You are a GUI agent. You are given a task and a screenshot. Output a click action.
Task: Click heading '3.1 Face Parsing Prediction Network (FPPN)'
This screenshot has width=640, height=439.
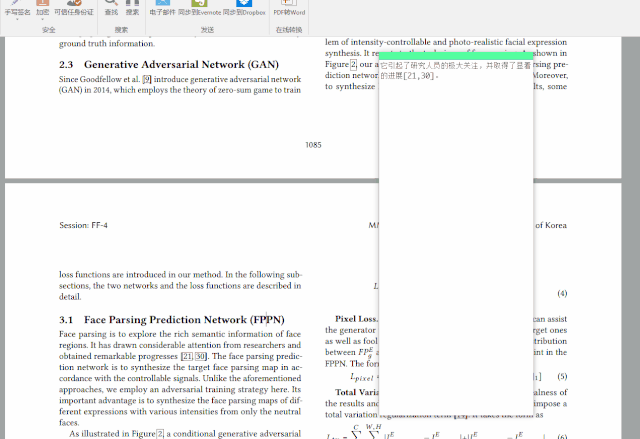171,319
